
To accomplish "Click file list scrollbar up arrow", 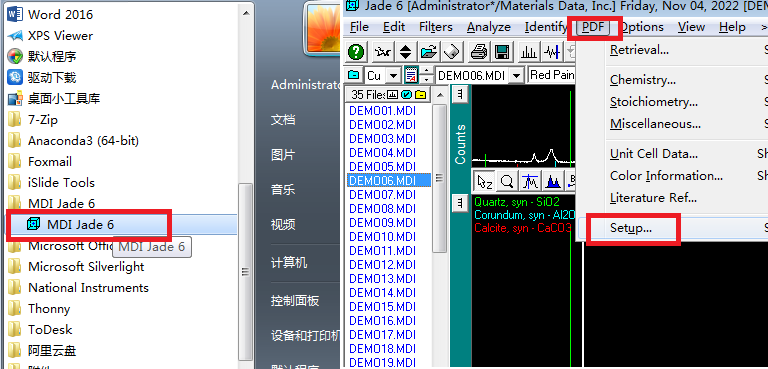I will click(440, 95).
